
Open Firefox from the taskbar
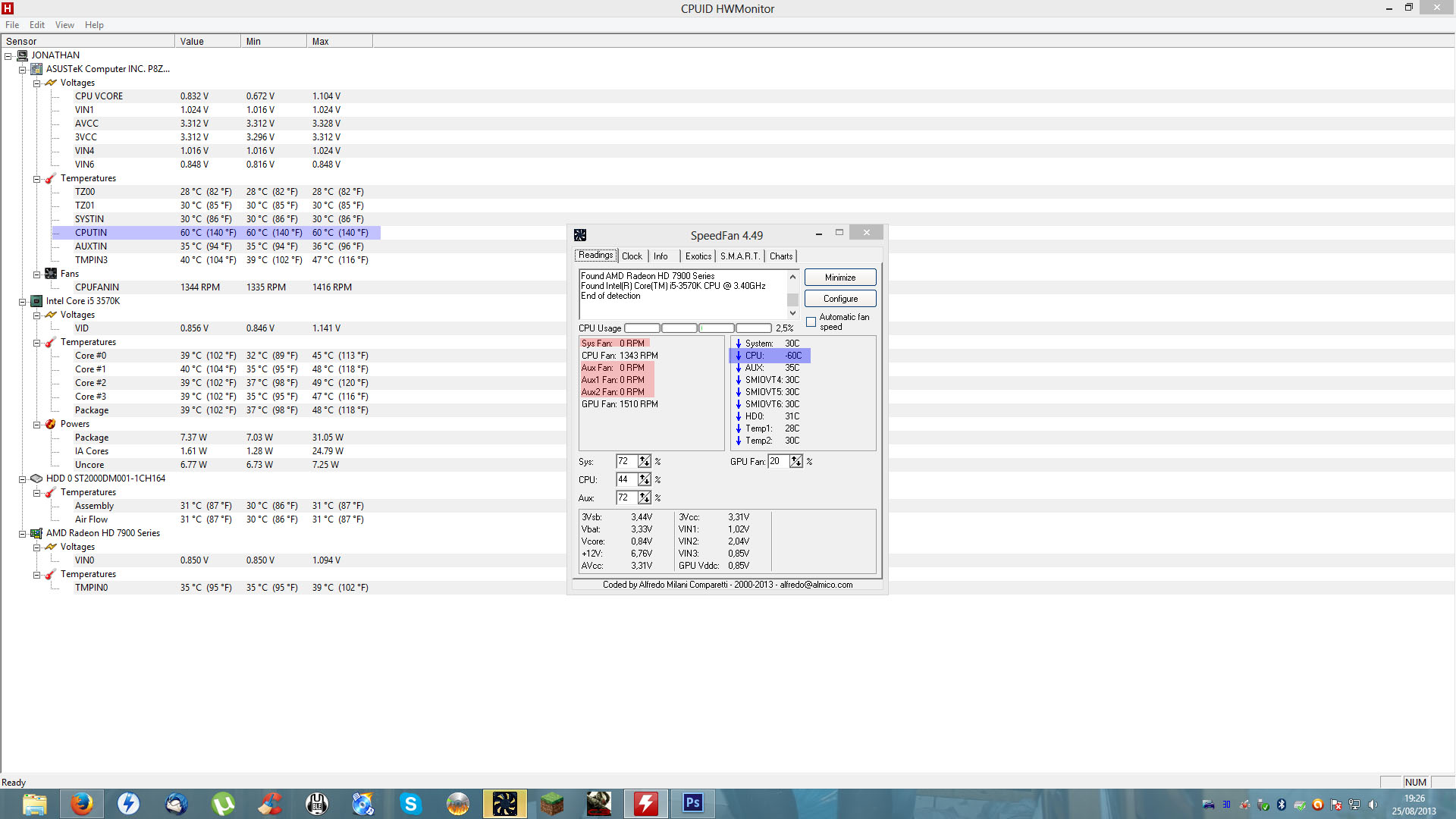(82, 803)
